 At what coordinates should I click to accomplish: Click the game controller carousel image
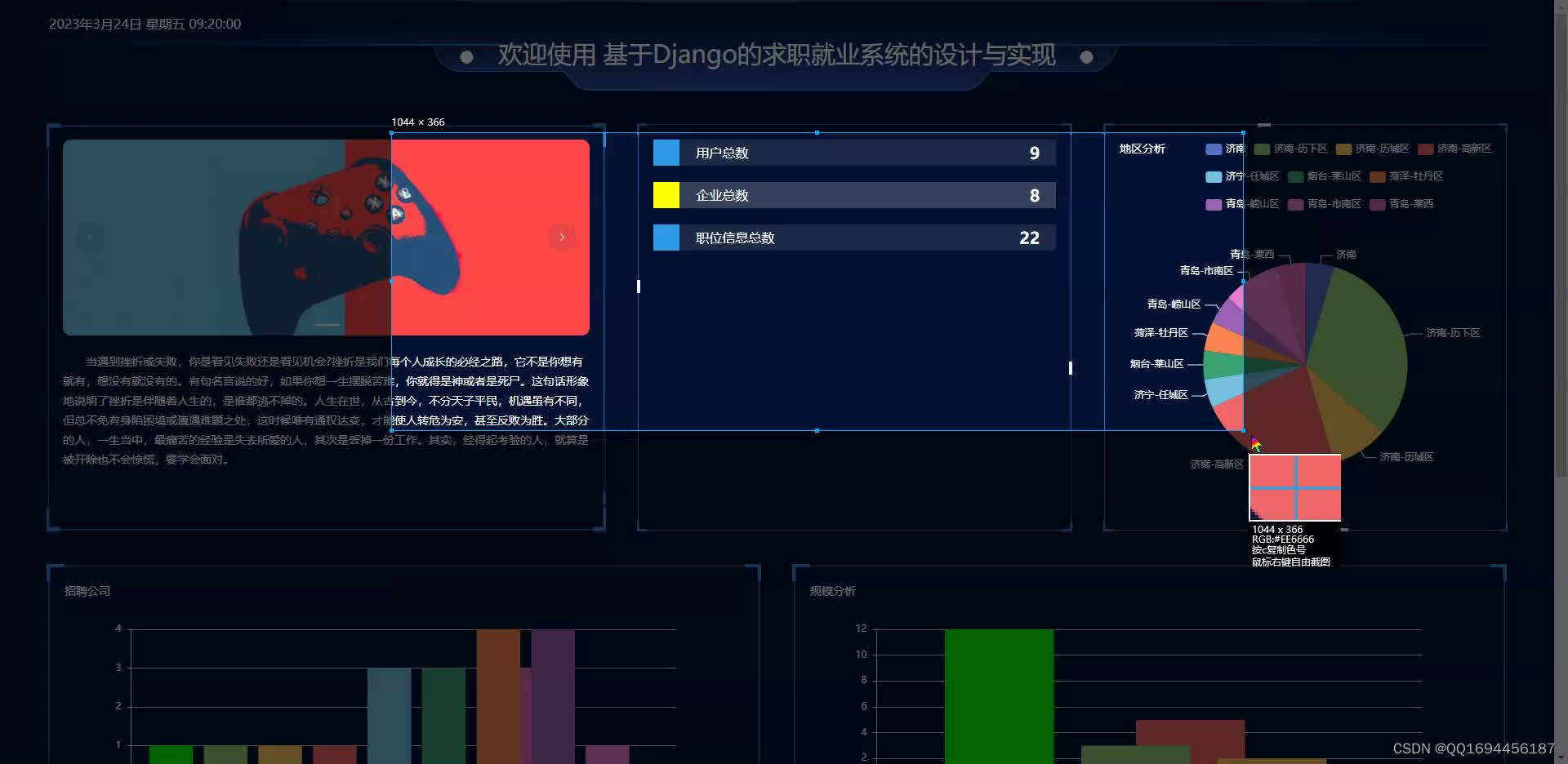[x=326, y=238]
